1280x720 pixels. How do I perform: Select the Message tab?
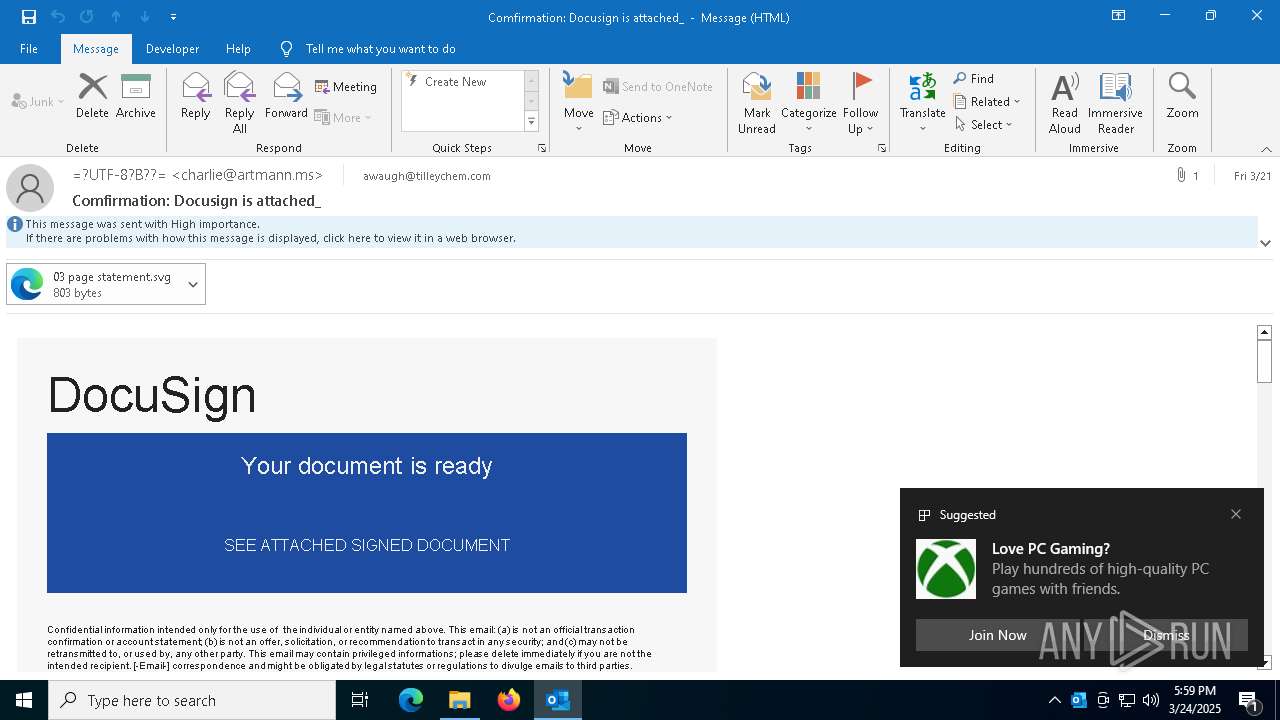tap(96, 49)
